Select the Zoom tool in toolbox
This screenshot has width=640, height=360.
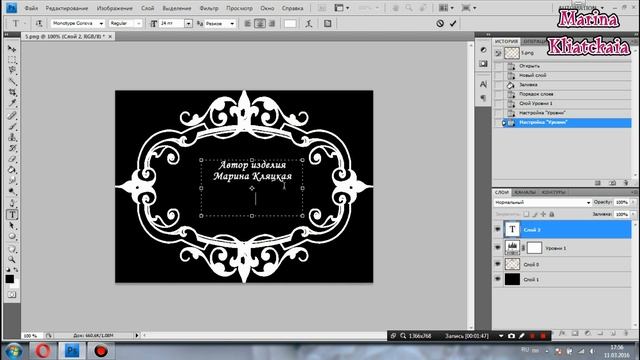[x=12, y=260]
